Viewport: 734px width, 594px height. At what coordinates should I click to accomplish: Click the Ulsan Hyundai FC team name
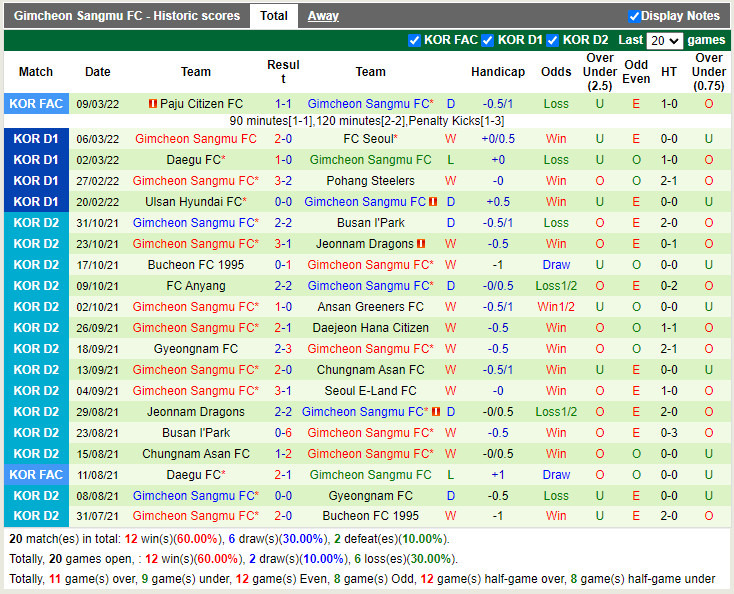pyautogui.click(x=193, y=202)
